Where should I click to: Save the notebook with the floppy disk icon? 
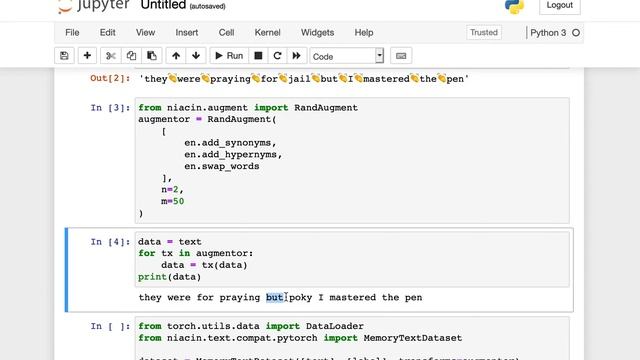[x=64, y=56]
